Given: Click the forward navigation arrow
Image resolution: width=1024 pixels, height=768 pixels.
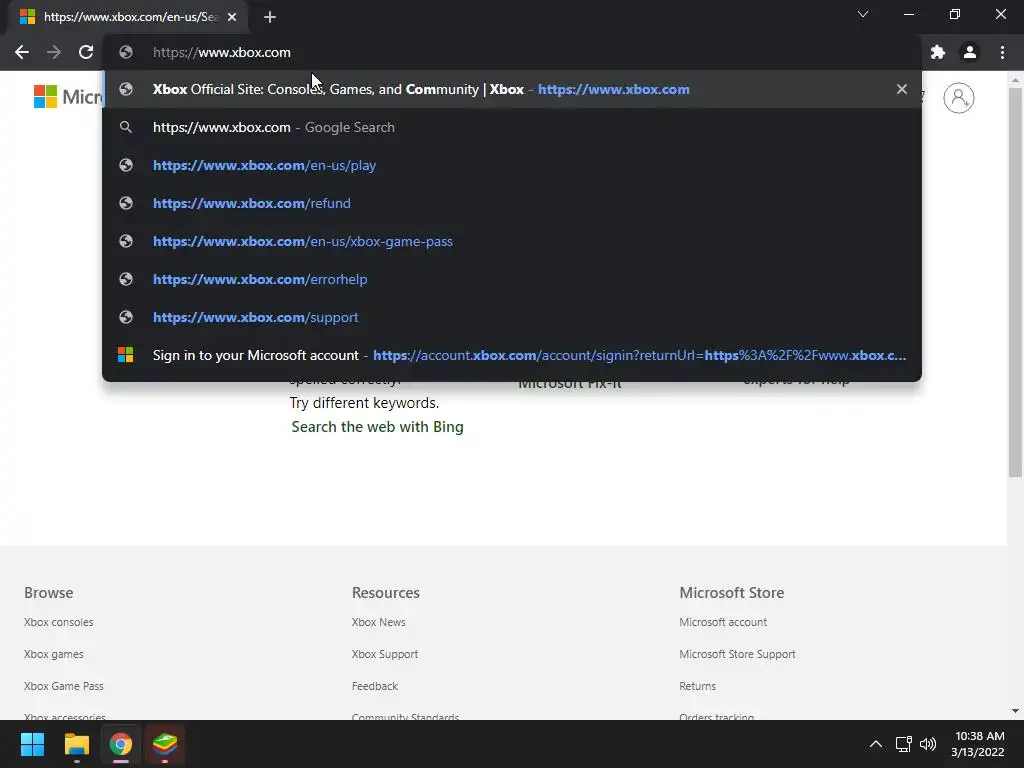Looking at the screenshot, I should click(54, 52).
